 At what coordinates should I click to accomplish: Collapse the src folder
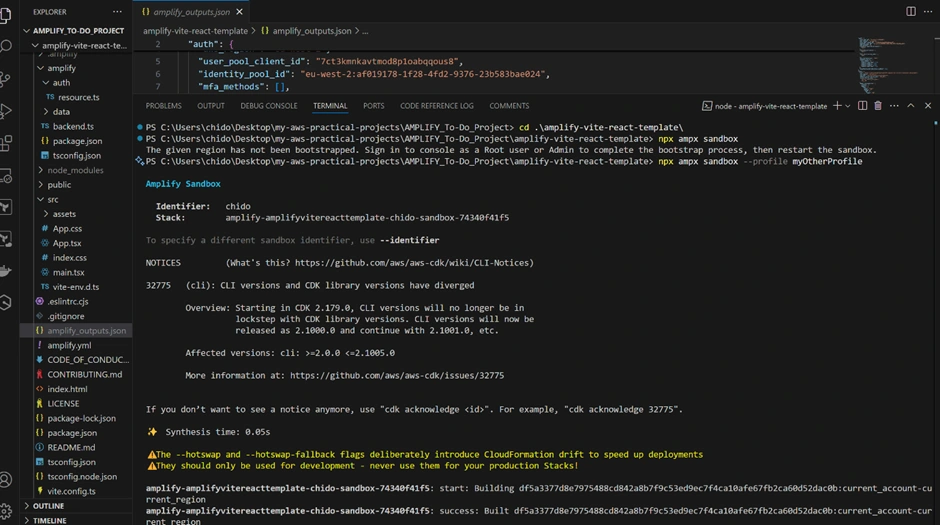pos(53,199)
